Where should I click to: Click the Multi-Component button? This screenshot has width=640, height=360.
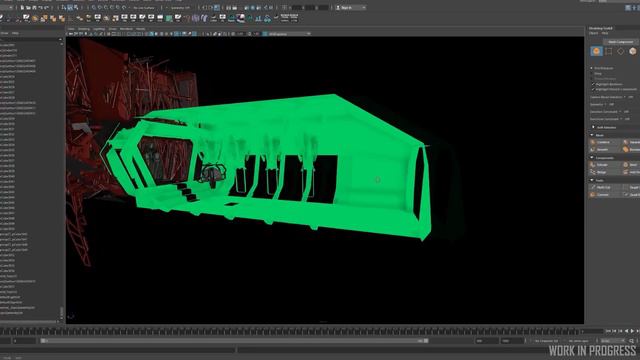[x=620, y=42]
